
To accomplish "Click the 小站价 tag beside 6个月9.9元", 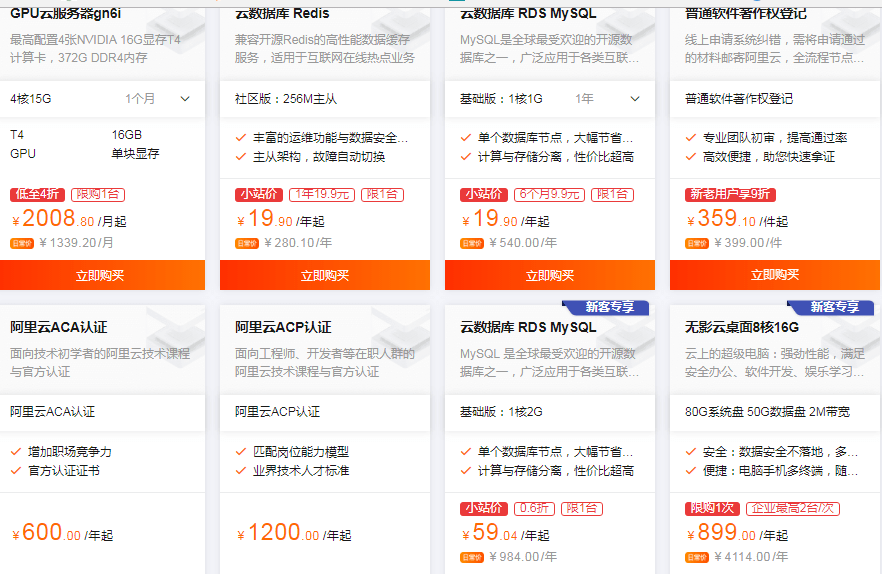I will (484, 195).
